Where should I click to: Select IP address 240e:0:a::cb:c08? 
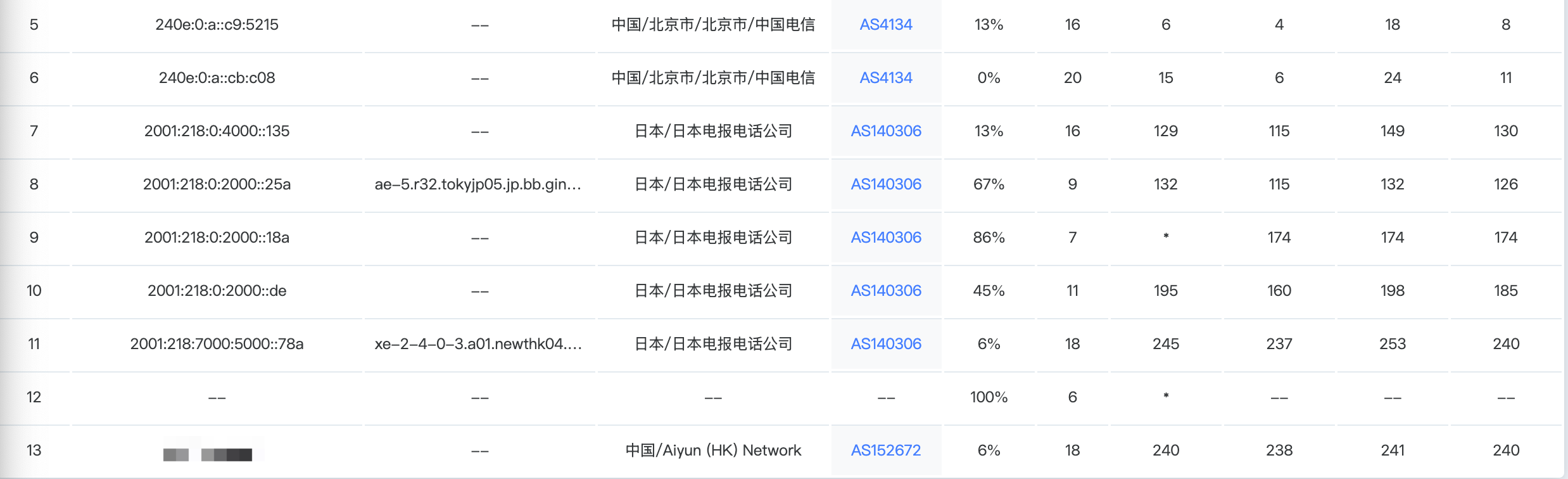[217, 78]
